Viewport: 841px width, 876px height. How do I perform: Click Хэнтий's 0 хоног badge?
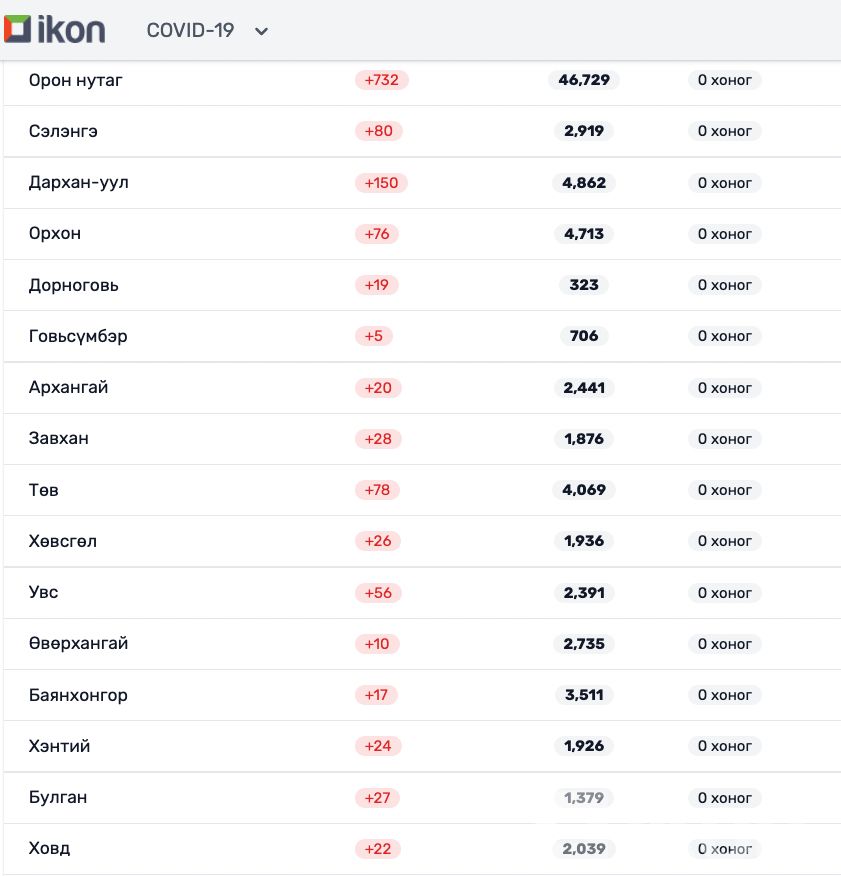tap(724, 746)
